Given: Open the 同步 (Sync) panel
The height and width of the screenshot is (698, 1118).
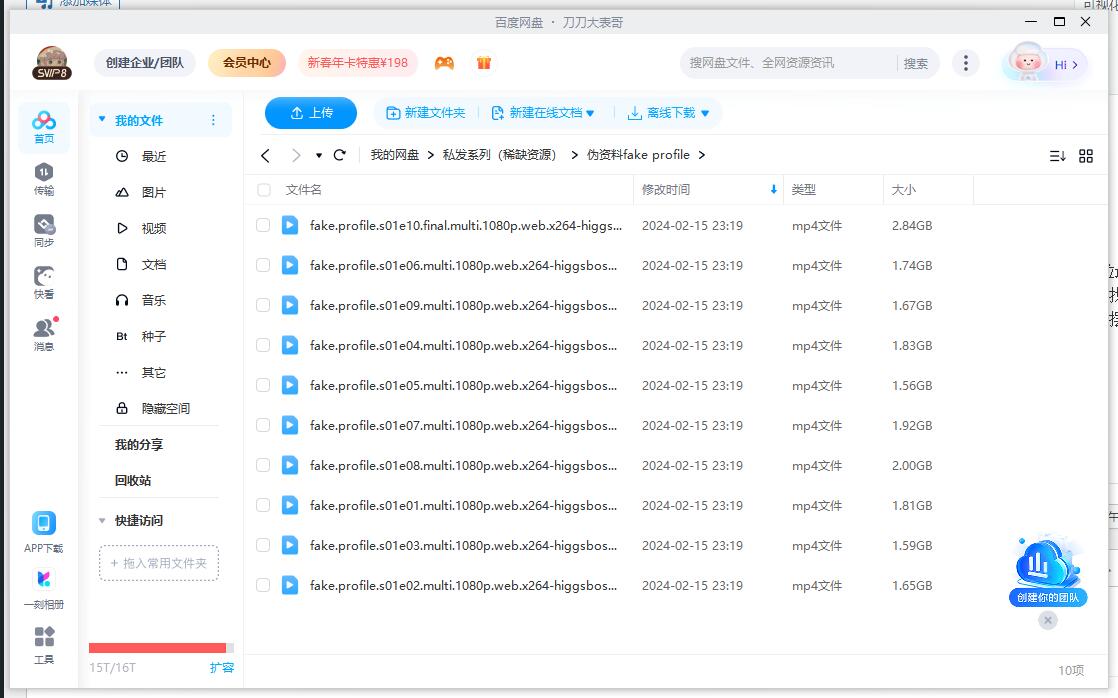Looking at the screenshot, I should click(42, 229).
